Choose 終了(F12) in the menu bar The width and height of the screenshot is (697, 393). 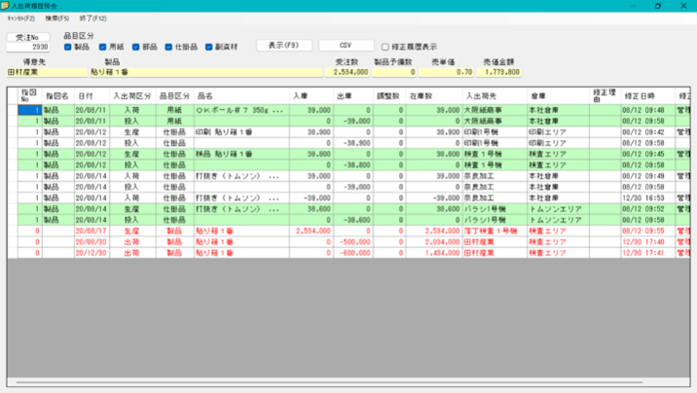[x=93, y=18]
